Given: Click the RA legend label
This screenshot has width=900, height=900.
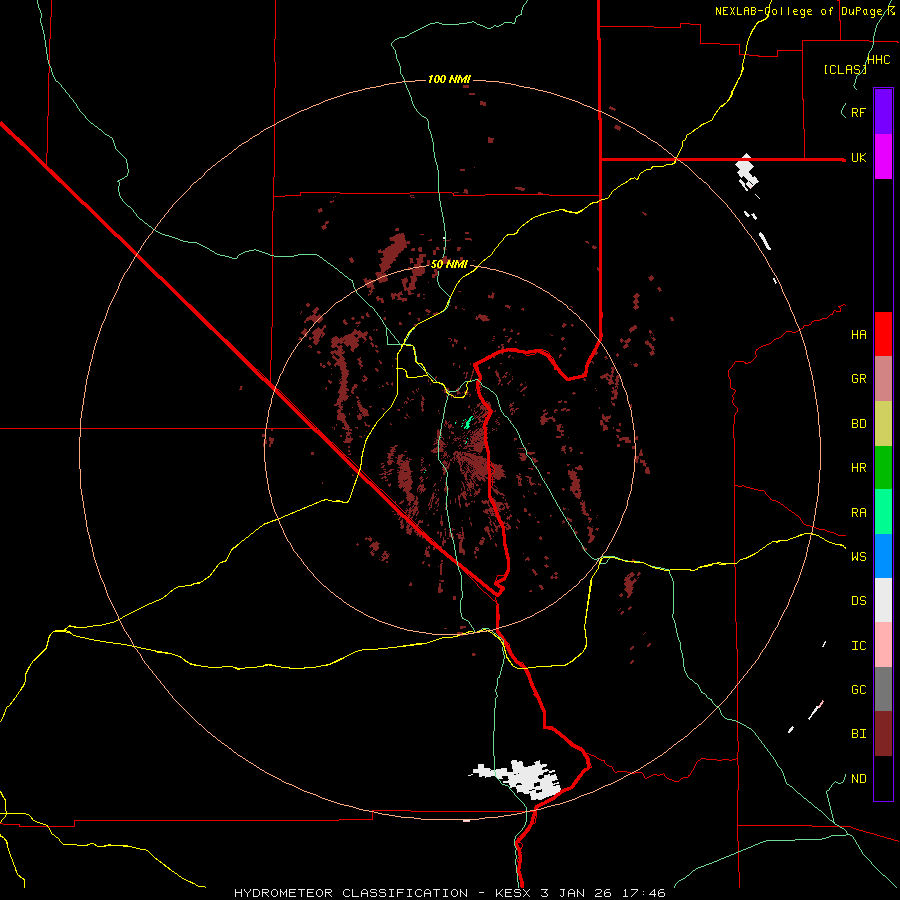Looking at the screenshot, I should (858, 513).
